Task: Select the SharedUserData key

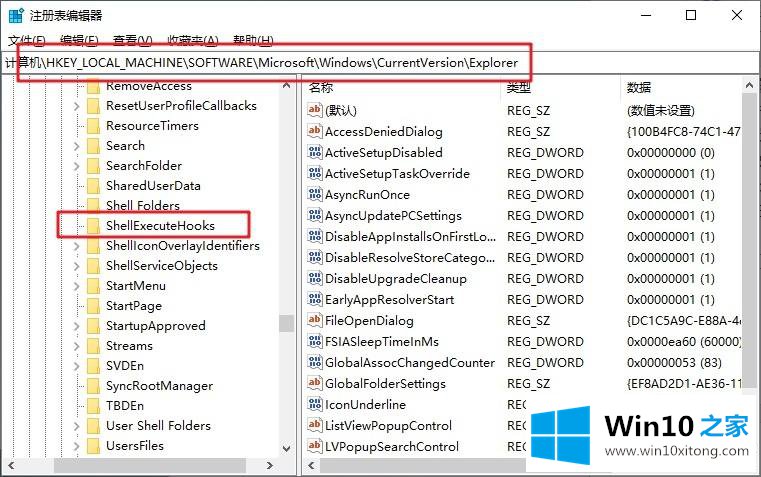Action: click(x=153, y=186)
